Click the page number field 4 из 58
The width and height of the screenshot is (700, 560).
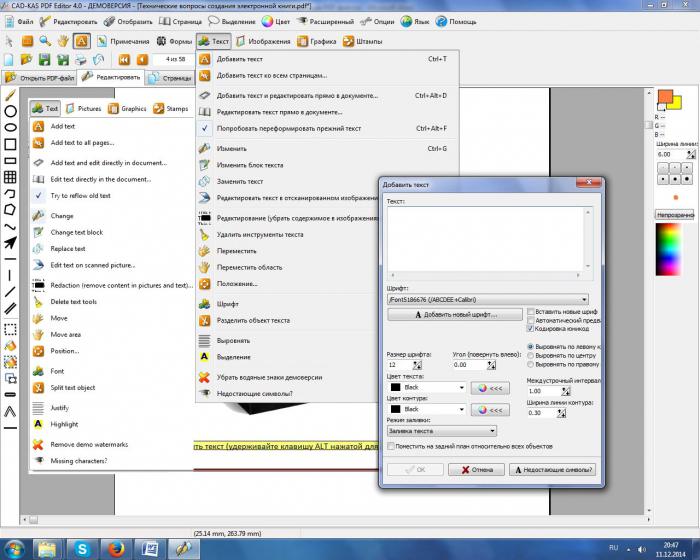[x=175, y=59]
